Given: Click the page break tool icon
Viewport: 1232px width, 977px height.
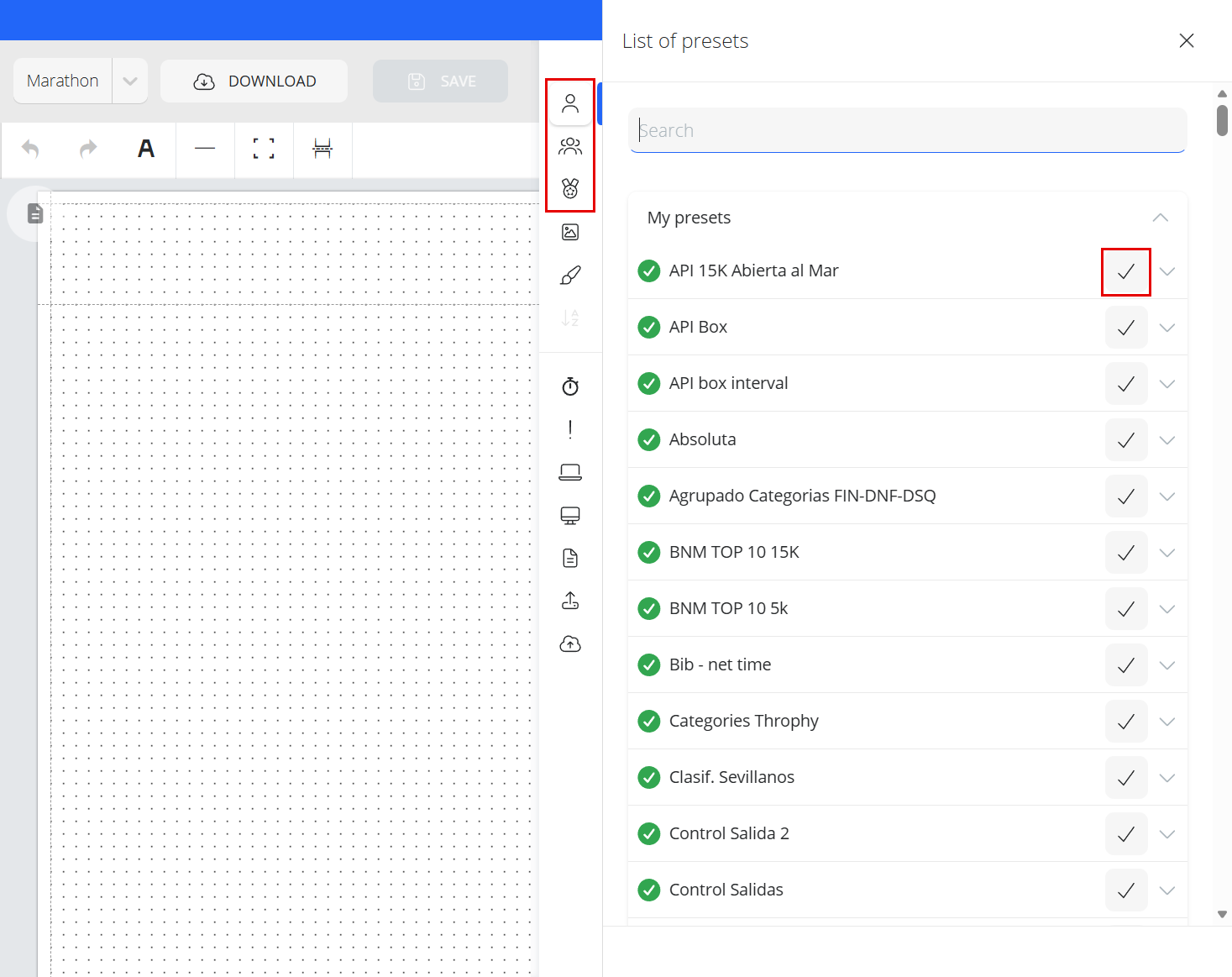Looking at the screenshot, I should tap(322, 150).
